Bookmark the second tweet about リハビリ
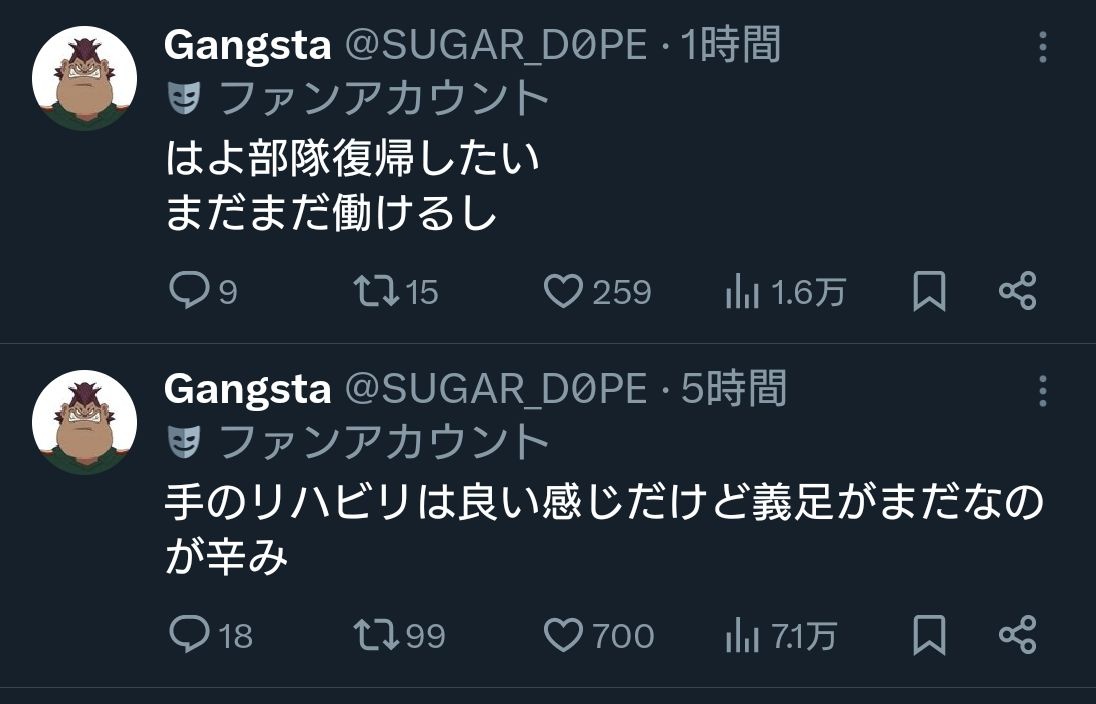Image resolution: width=1096 pixels, height=704 pixels. [x=929, y=636]
